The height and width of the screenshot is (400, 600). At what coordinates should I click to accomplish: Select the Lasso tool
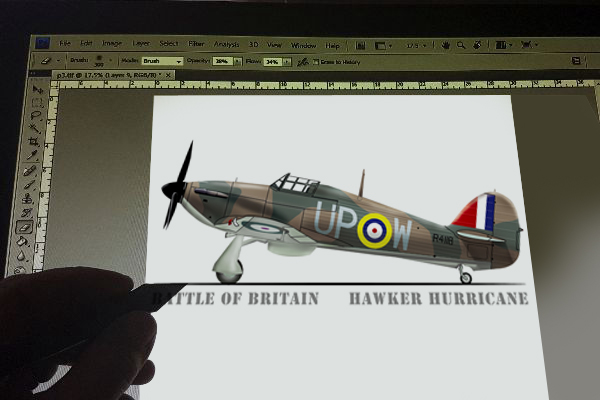point(37,115)
